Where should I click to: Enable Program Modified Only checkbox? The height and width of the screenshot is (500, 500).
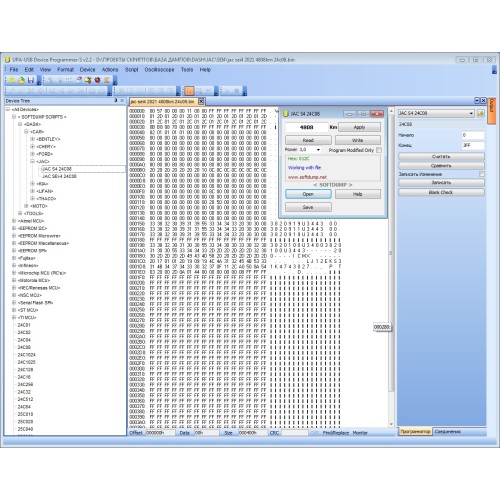[379, 150]
